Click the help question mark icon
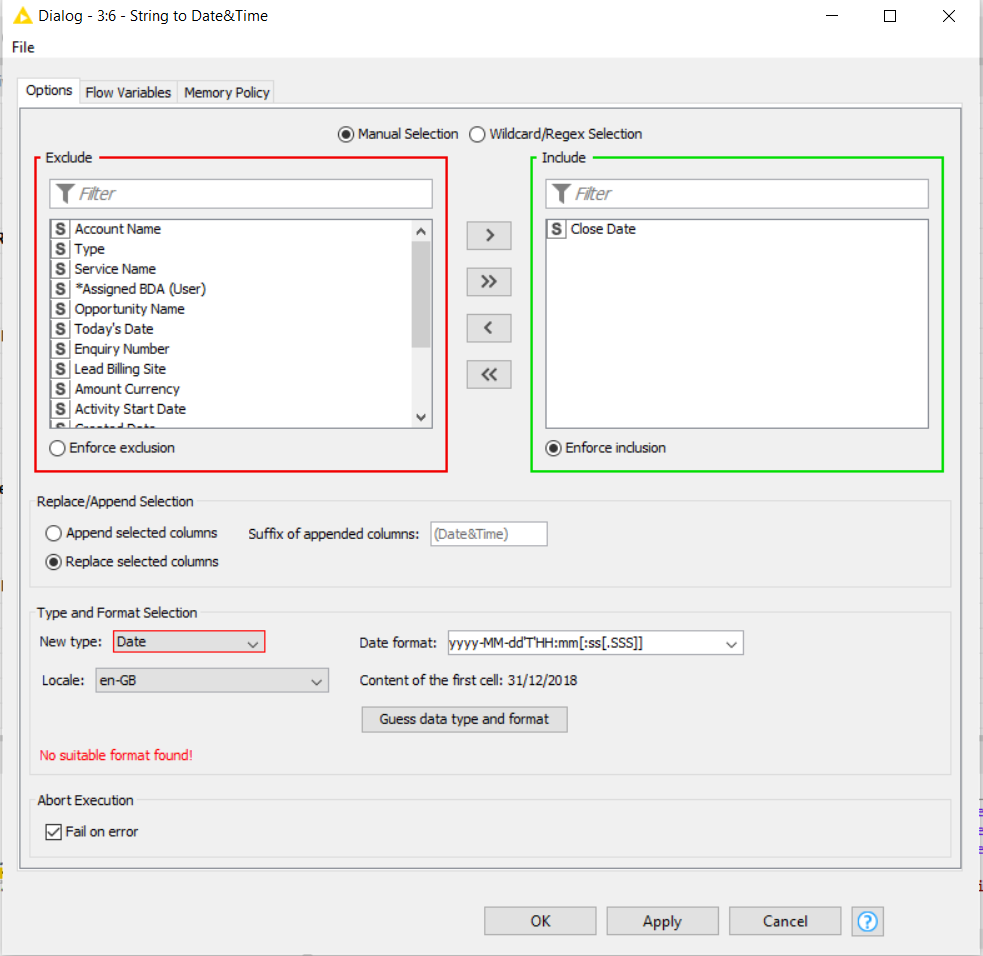This screenshot has width=983, height=956. [867, 921]
